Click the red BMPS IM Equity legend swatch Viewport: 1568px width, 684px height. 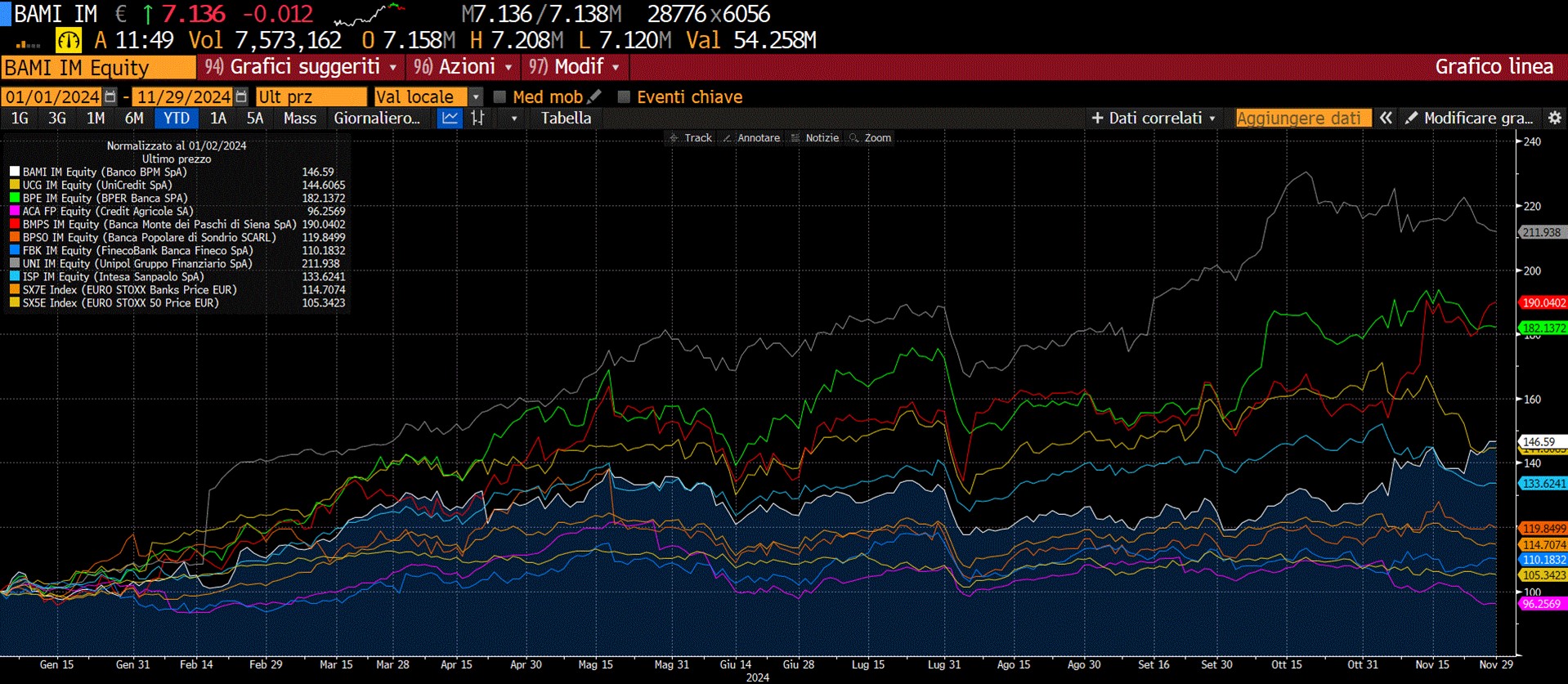pos(14,224)
